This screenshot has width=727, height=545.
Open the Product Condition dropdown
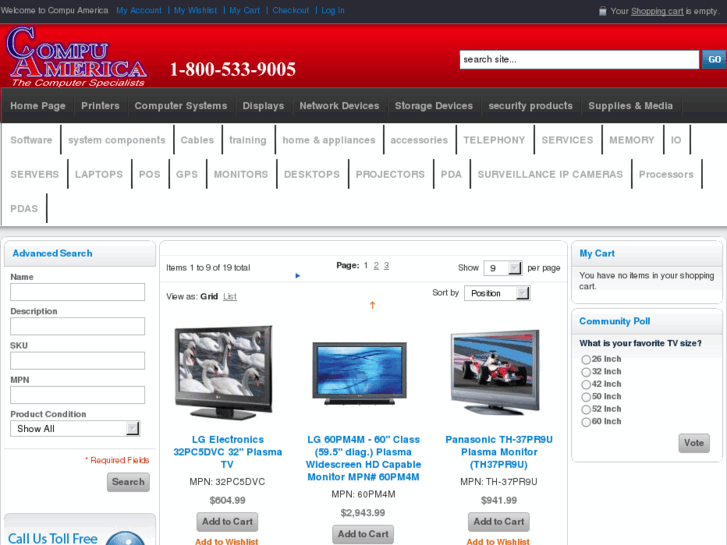75,429
